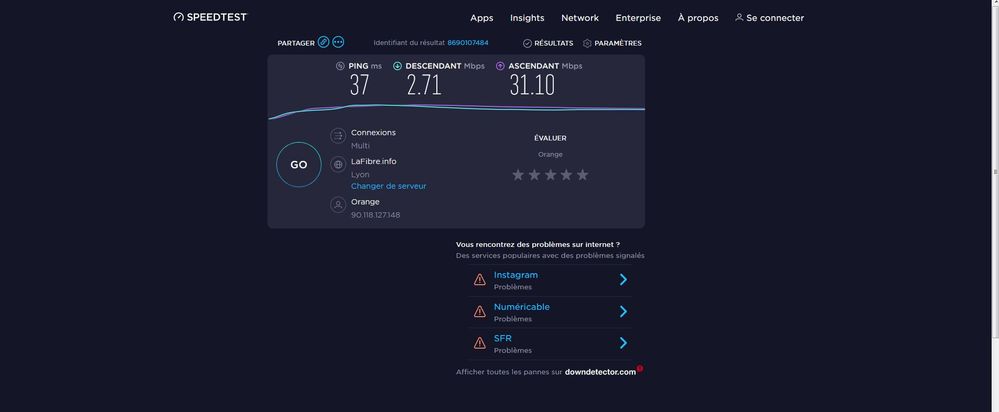Click the SFR warning triangle icon

click(x=480, y=343)
